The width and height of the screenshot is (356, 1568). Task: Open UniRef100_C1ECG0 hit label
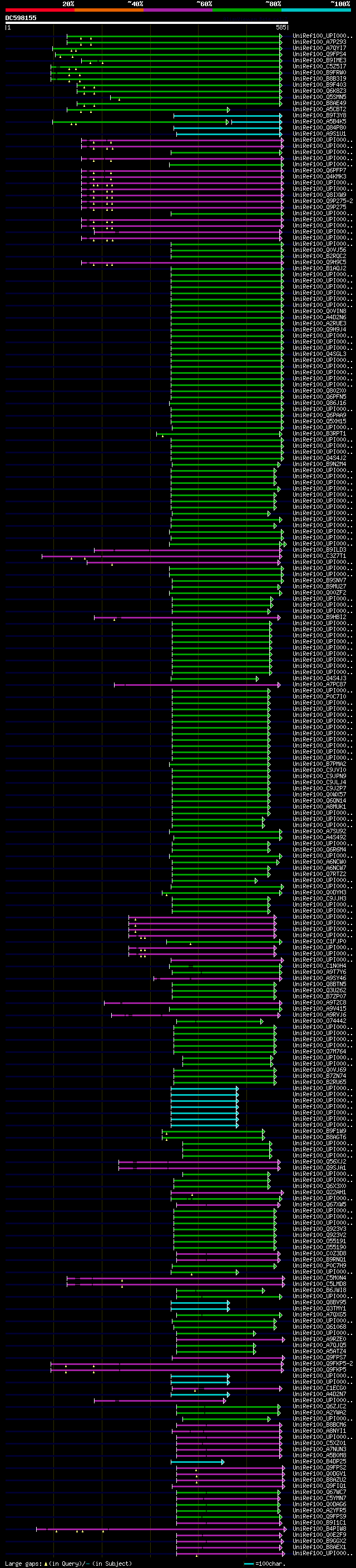319,1388
